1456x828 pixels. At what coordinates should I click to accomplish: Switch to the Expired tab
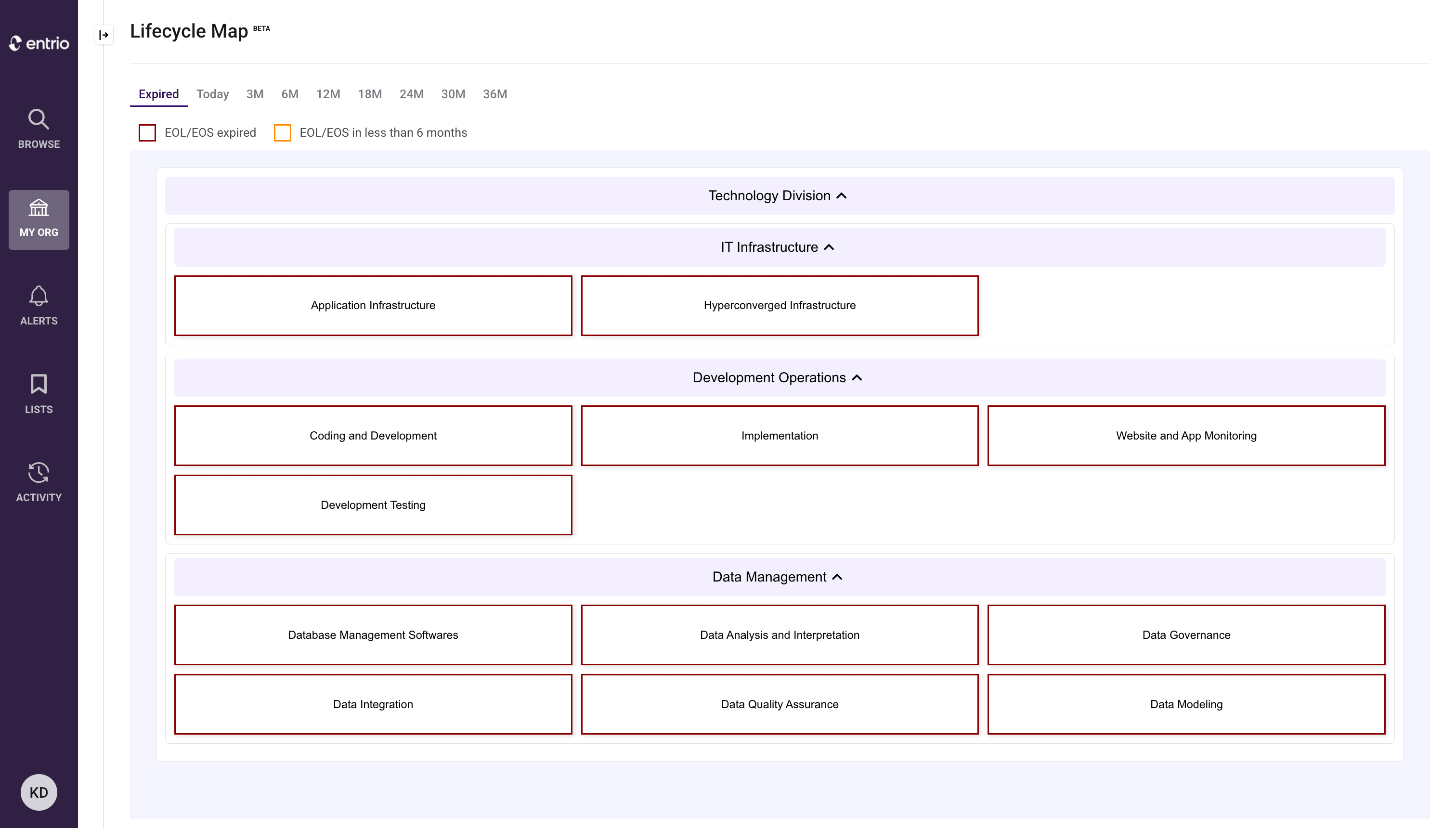pos(159,94)
